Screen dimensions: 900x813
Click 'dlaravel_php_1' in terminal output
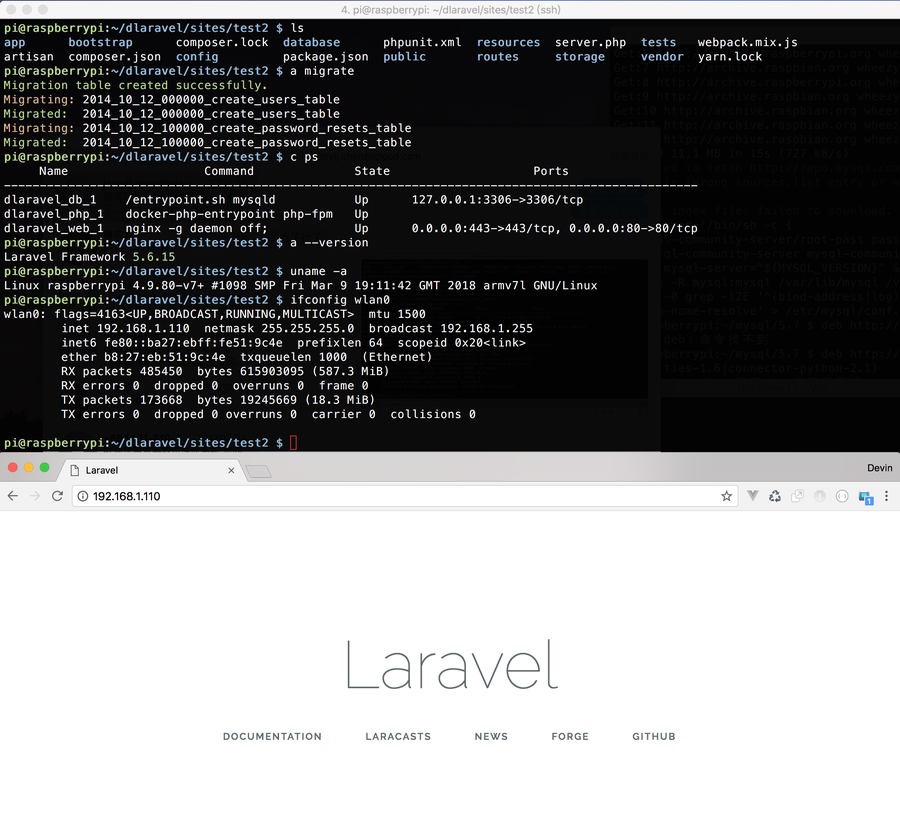pyautogui.click(x=53, y=214)
